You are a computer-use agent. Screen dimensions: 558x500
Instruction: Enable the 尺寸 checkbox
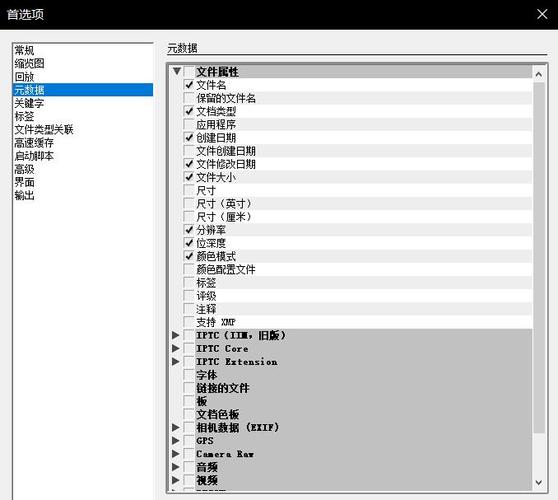[189, 190]
